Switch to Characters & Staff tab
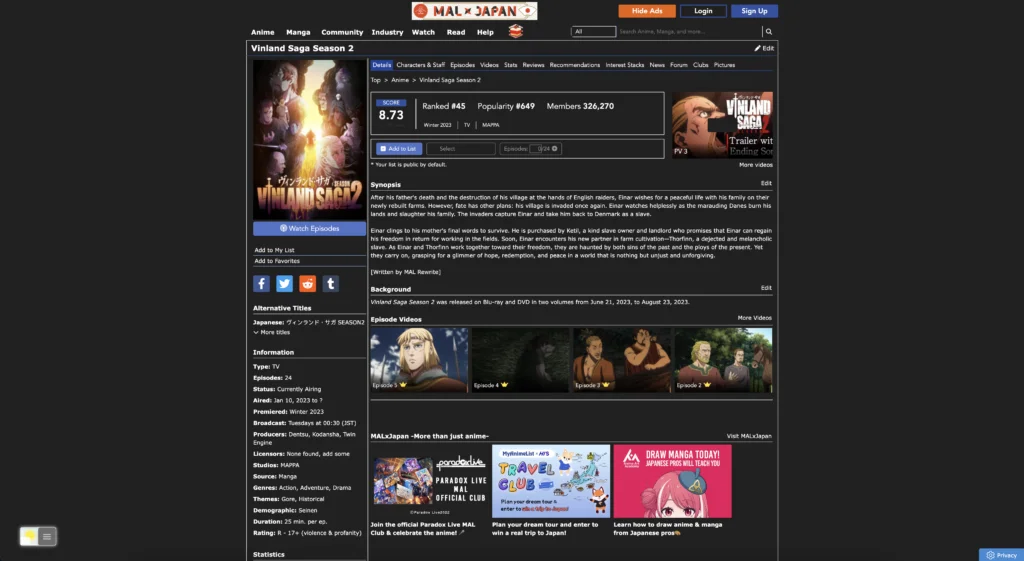Viewport: 1024px width, 561px height. [x=421, y=65]
